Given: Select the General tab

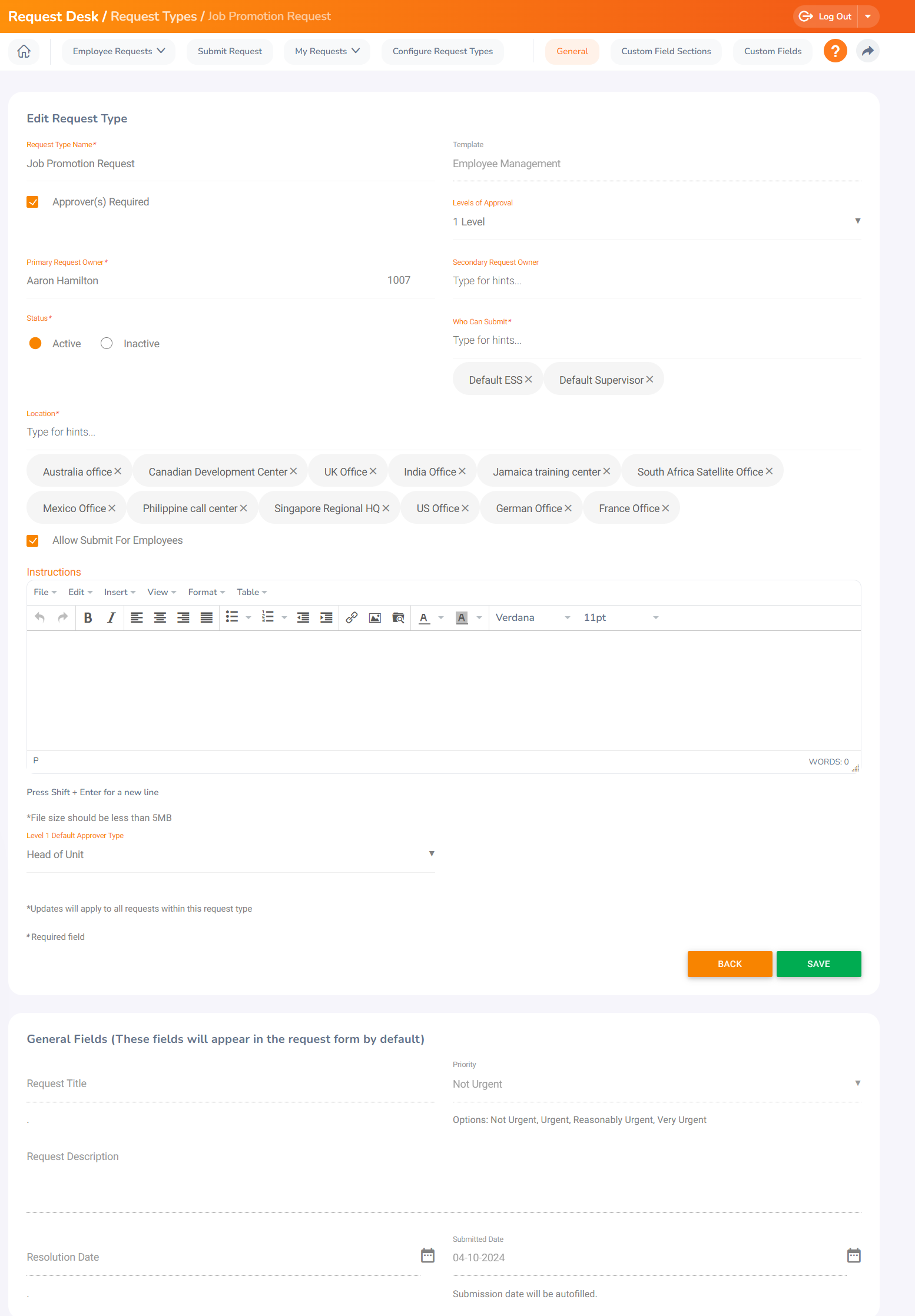Looking at the screenshot, I should [572, 51].
